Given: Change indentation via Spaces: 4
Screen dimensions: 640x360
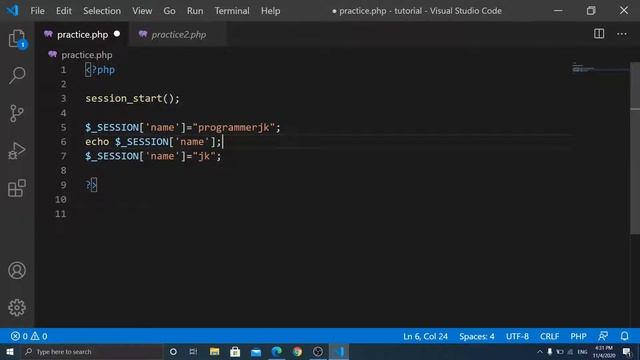Looking at the screenshot, I should pos(476,336).
